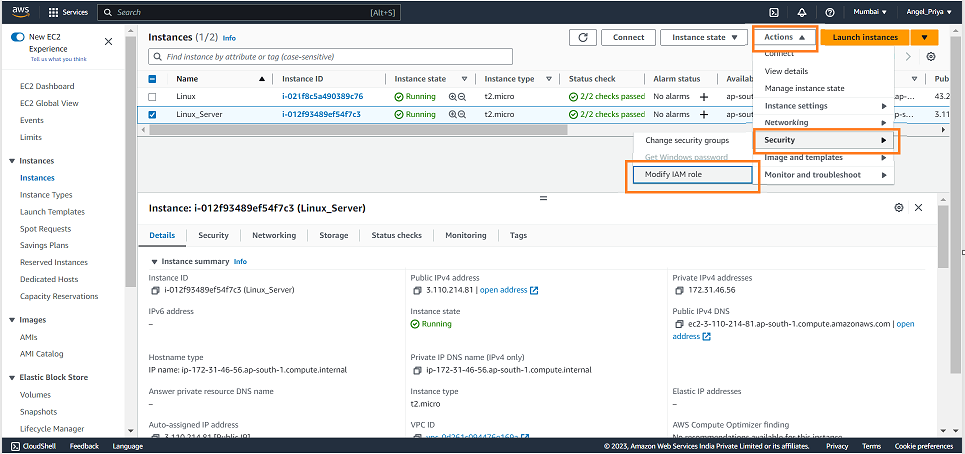Close the instance detail panel
This screenshot has width=965, height=454.
[918, 208]
